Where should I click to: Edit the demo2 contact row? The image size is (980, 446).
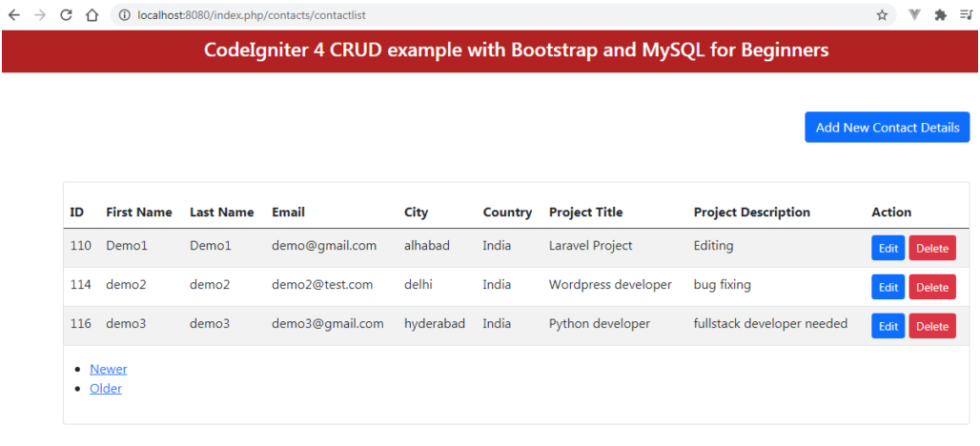pyautogui.click(x=888, y=287)
